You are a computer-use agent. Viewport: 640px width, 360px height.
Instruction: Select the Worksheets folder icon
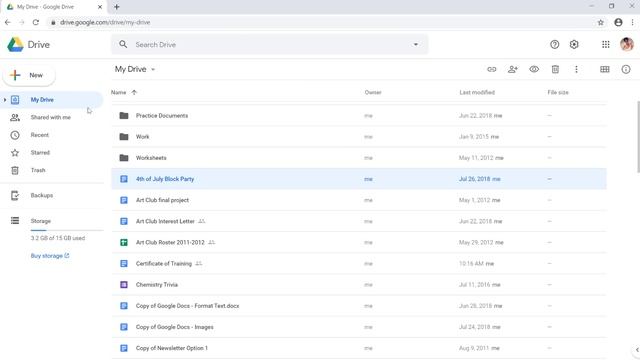coord(124,158)
